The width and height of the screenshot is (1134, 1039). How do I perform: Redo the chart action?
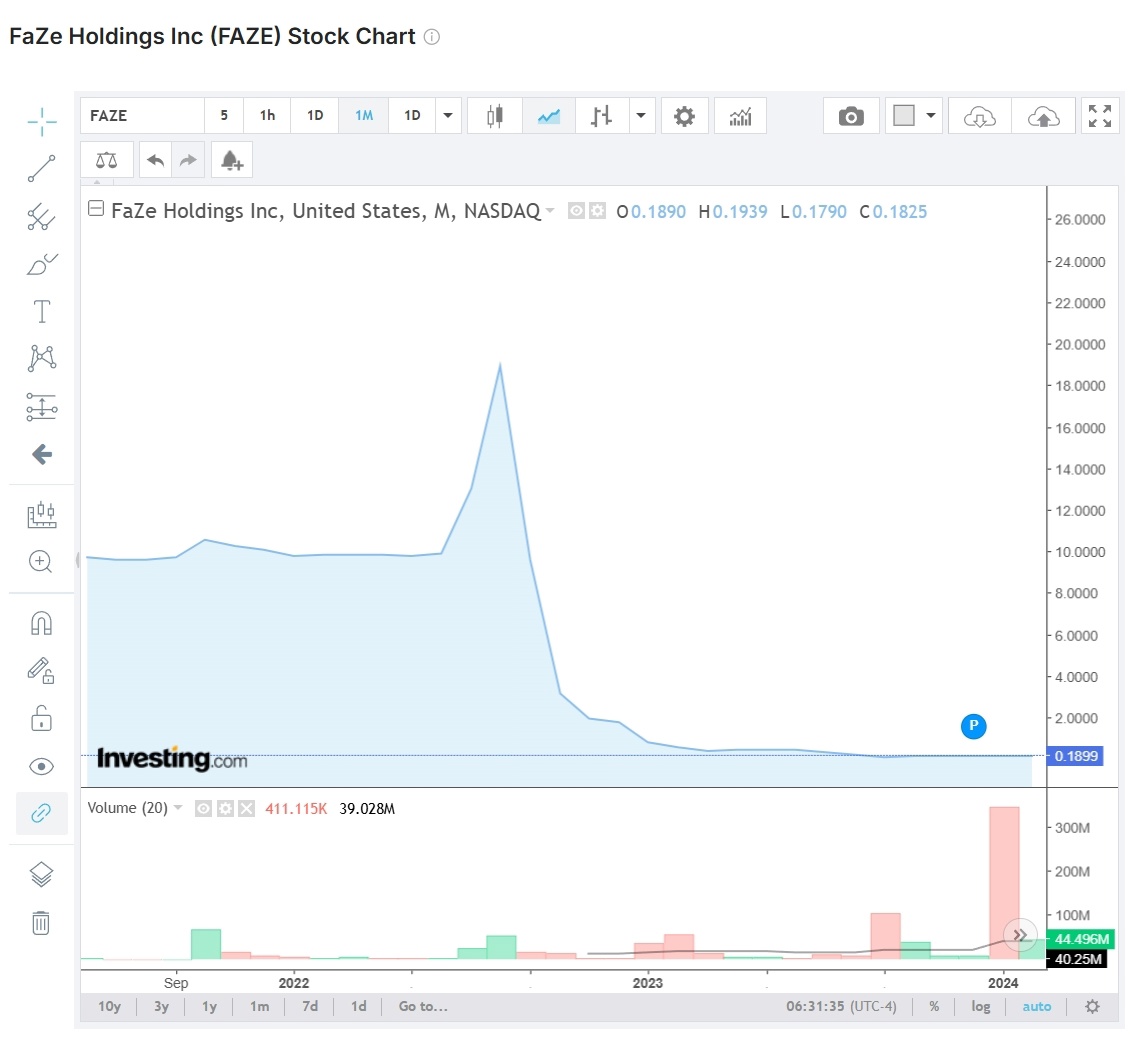click(188, 160)
